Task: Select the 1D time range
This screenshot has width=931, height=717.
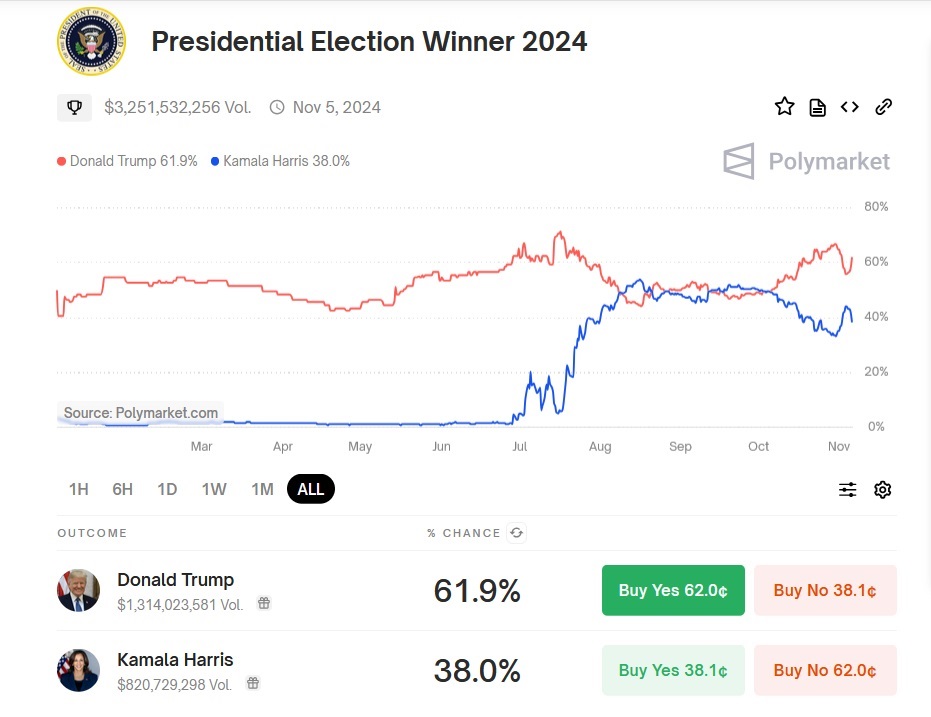Action: tap(167, 489)
